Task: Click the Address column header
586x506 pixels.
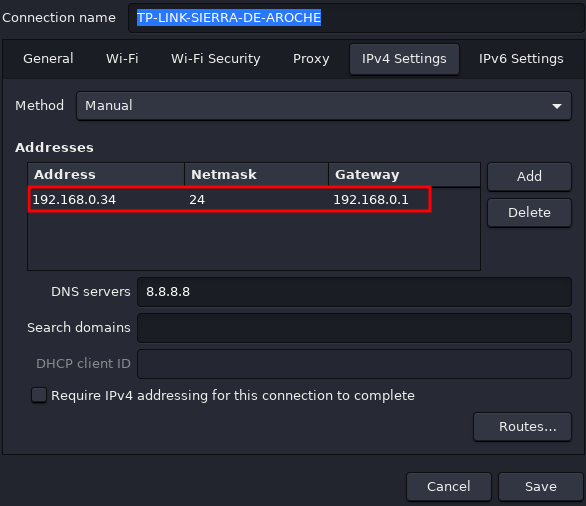Action: click(x=106, y=175)
